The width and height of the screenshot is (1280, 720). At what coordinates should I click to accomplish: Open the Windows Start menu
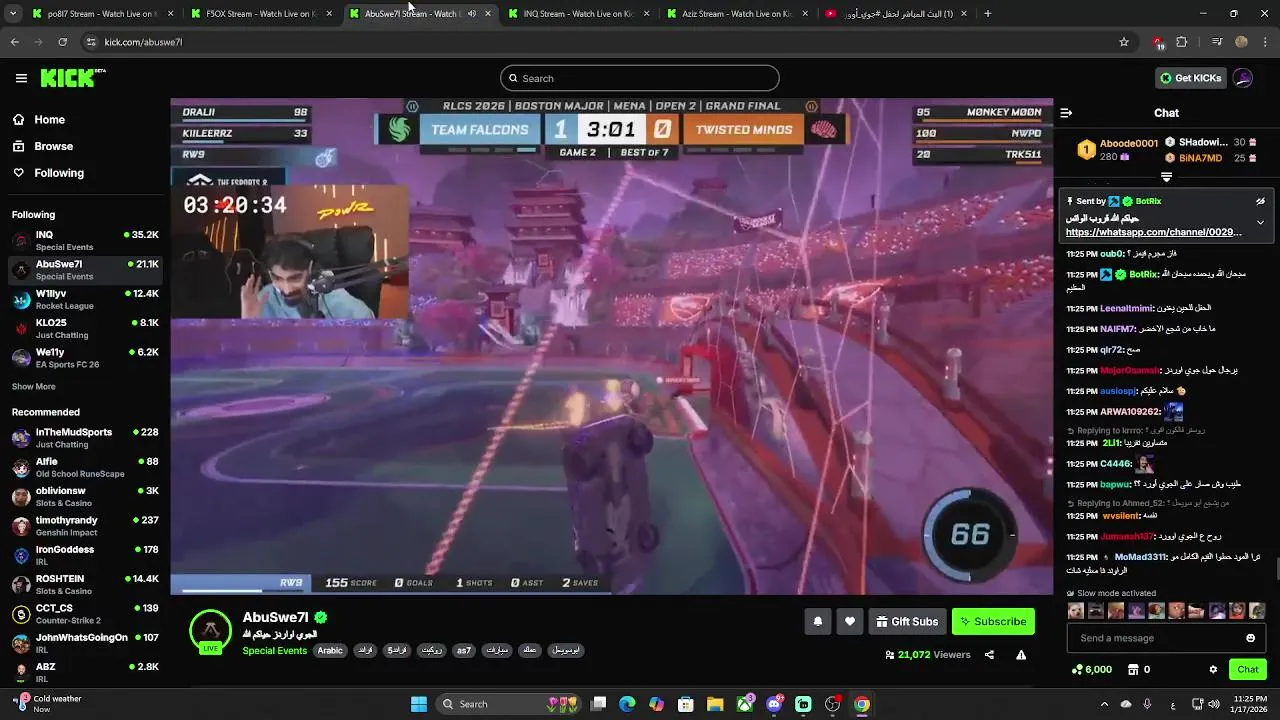point(419,704)
